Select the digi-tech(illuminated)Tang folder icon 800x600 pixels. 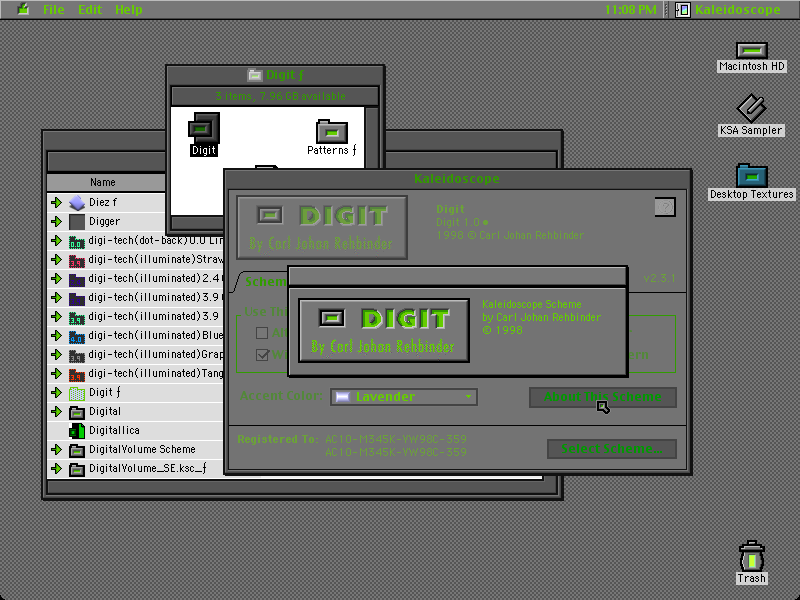[77, 374]
